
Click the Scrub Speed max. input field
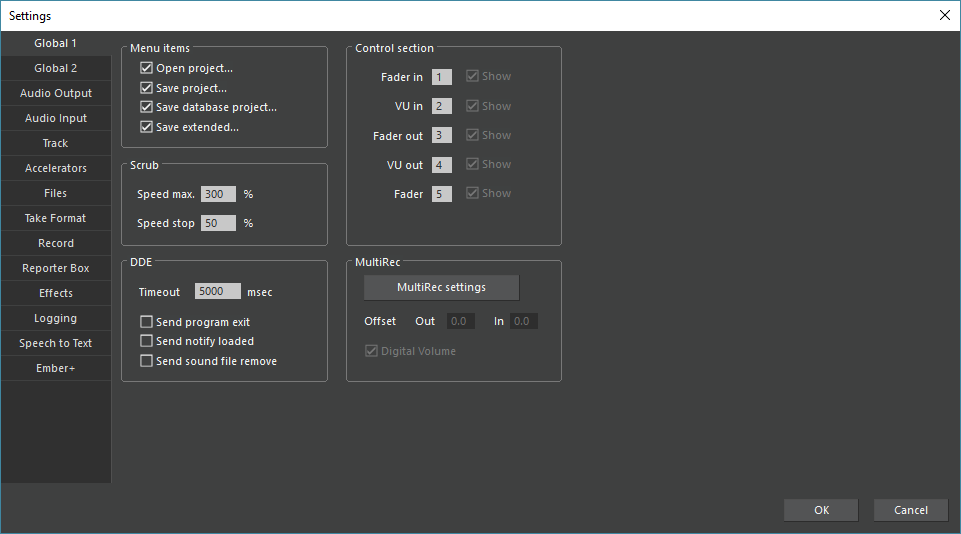point(218,194)
